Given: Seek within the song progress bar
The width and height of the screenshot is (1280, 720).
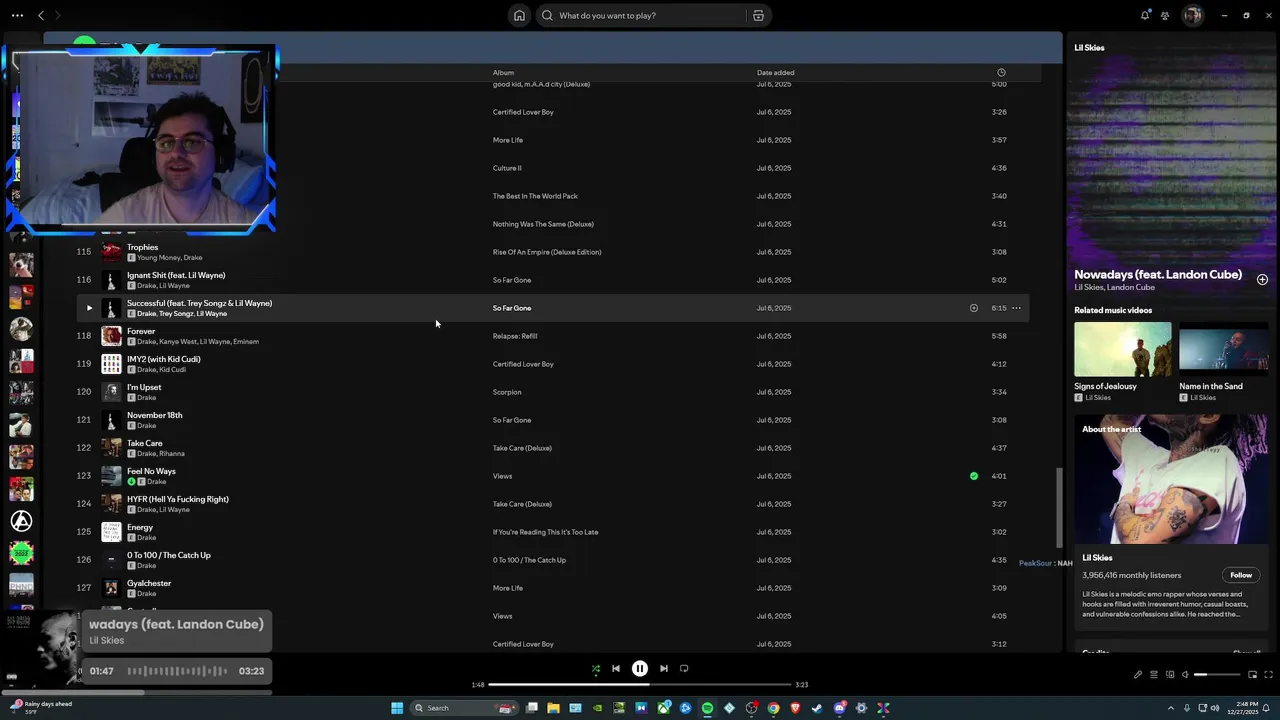Looking at the screenshot, I should point(640,685).
